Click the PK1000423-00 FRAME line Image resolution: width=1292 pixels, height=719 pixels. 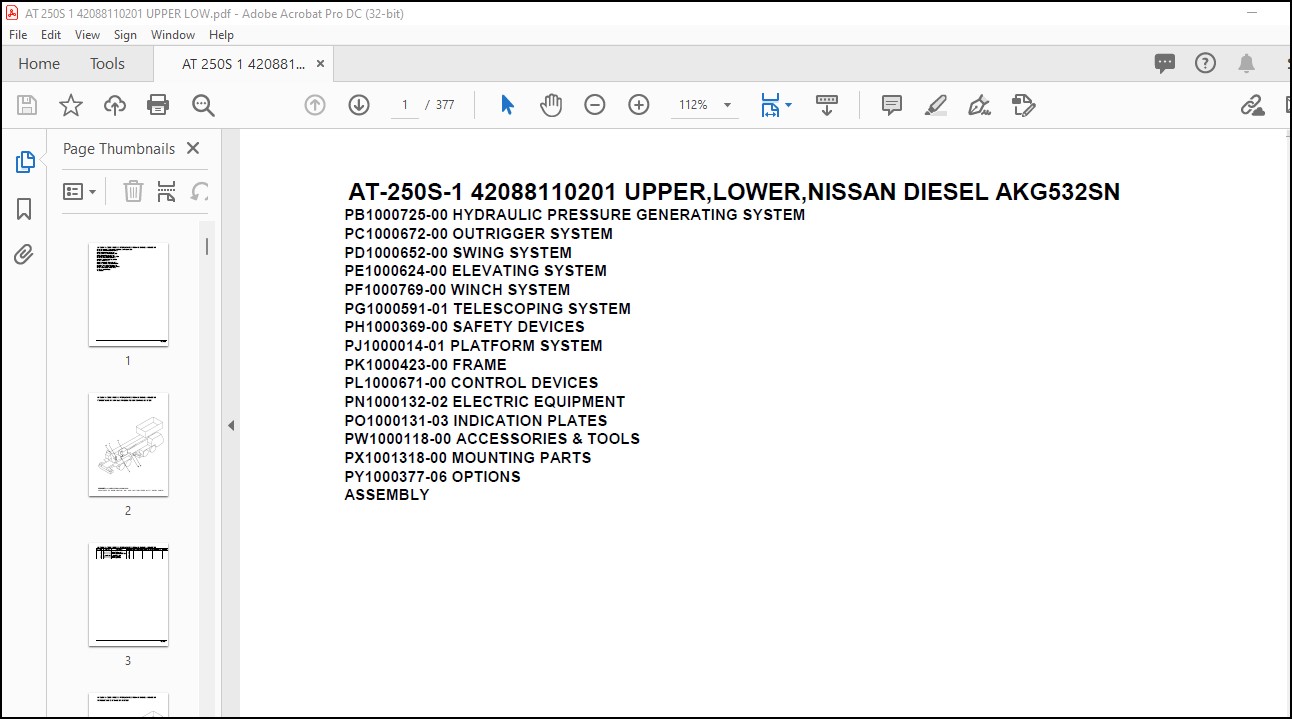pos(426,365)
